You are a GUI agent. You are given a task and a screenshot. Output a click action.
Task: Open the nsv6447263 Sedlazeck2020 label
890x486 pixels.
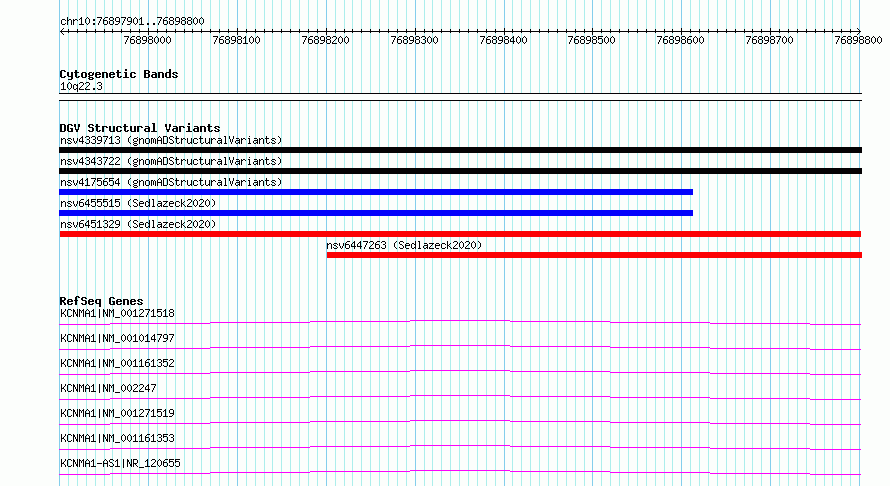click(x=404, y=245)
